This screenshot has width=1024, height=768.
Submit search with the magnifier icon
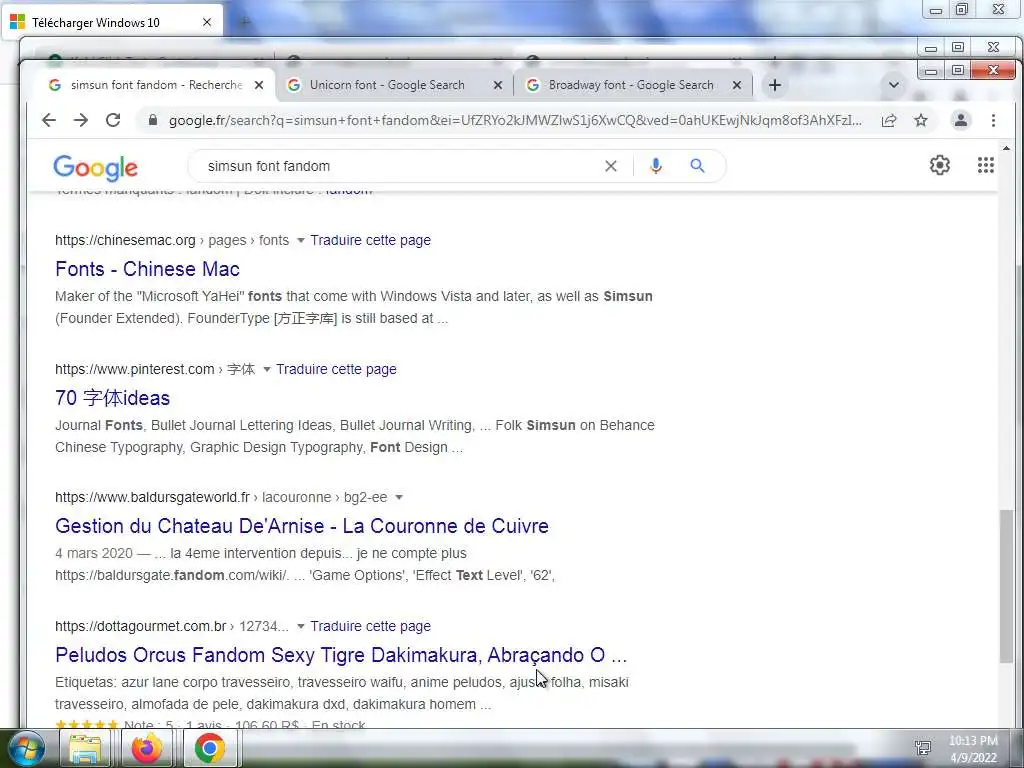(697, 166)
